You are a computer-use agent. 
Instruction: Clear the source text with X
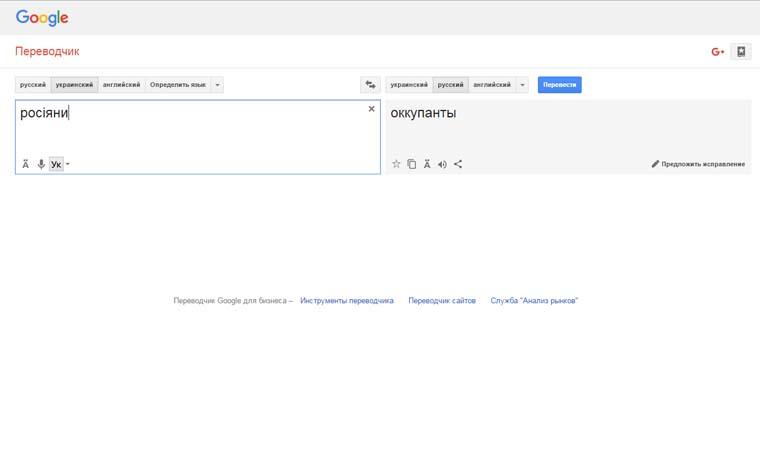371,109
